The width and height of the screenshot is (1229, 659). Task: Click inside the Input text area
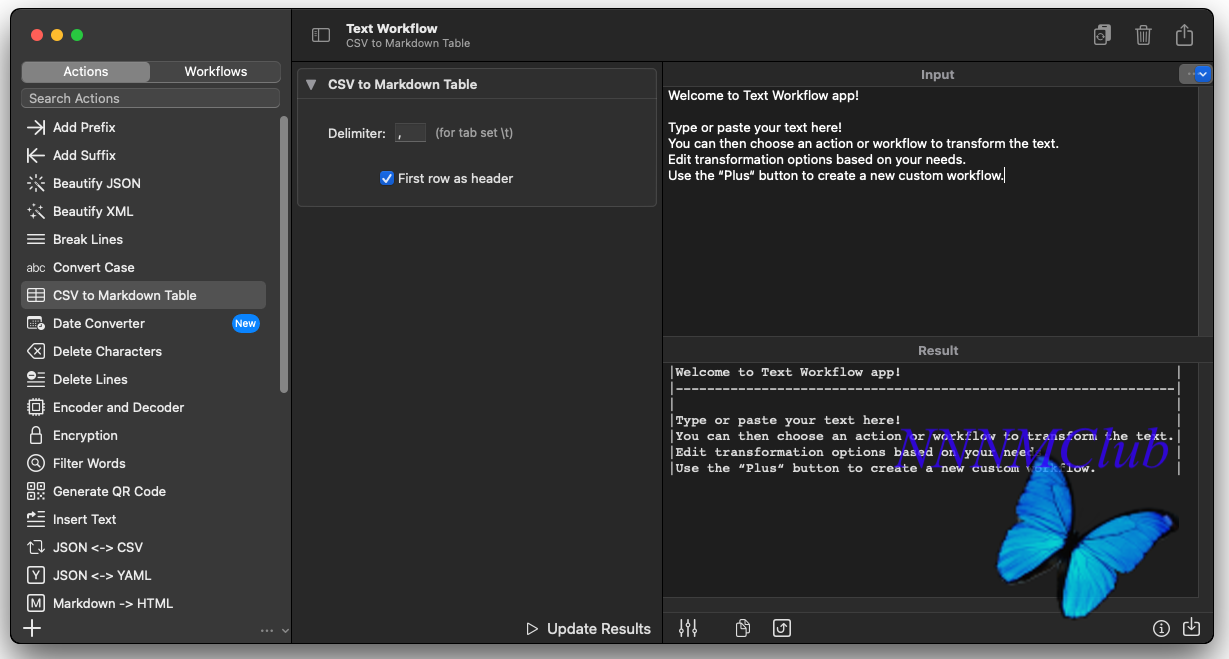coord(930,210)
